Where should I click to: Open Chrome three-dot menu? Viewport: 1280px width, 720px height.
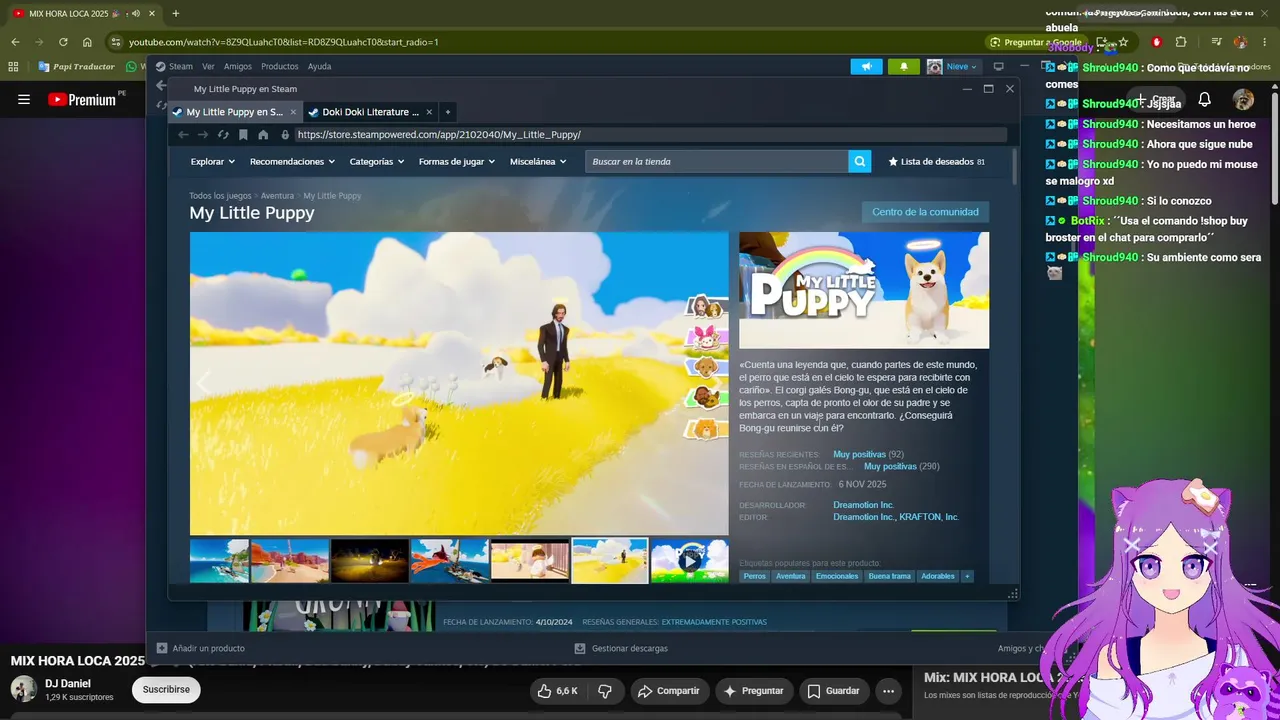pos(1265,42)
